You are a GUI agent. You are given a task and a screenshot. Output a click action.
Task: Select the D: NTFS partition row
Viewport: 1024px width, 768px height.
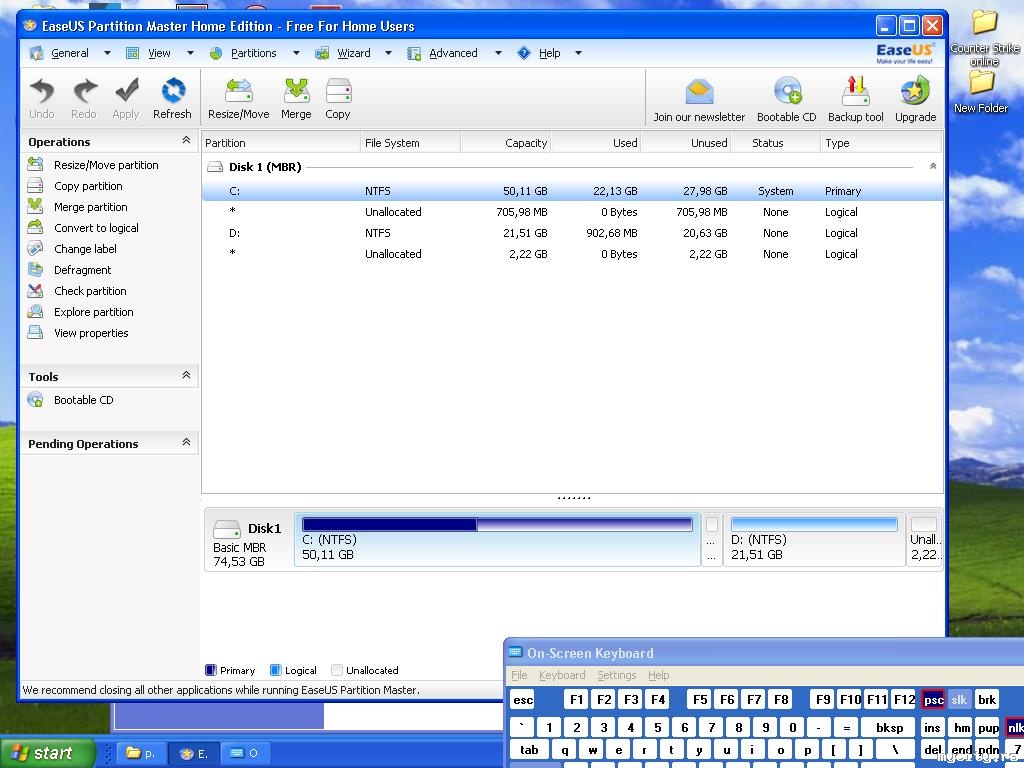pyautogui.click(x=572, y=233)
